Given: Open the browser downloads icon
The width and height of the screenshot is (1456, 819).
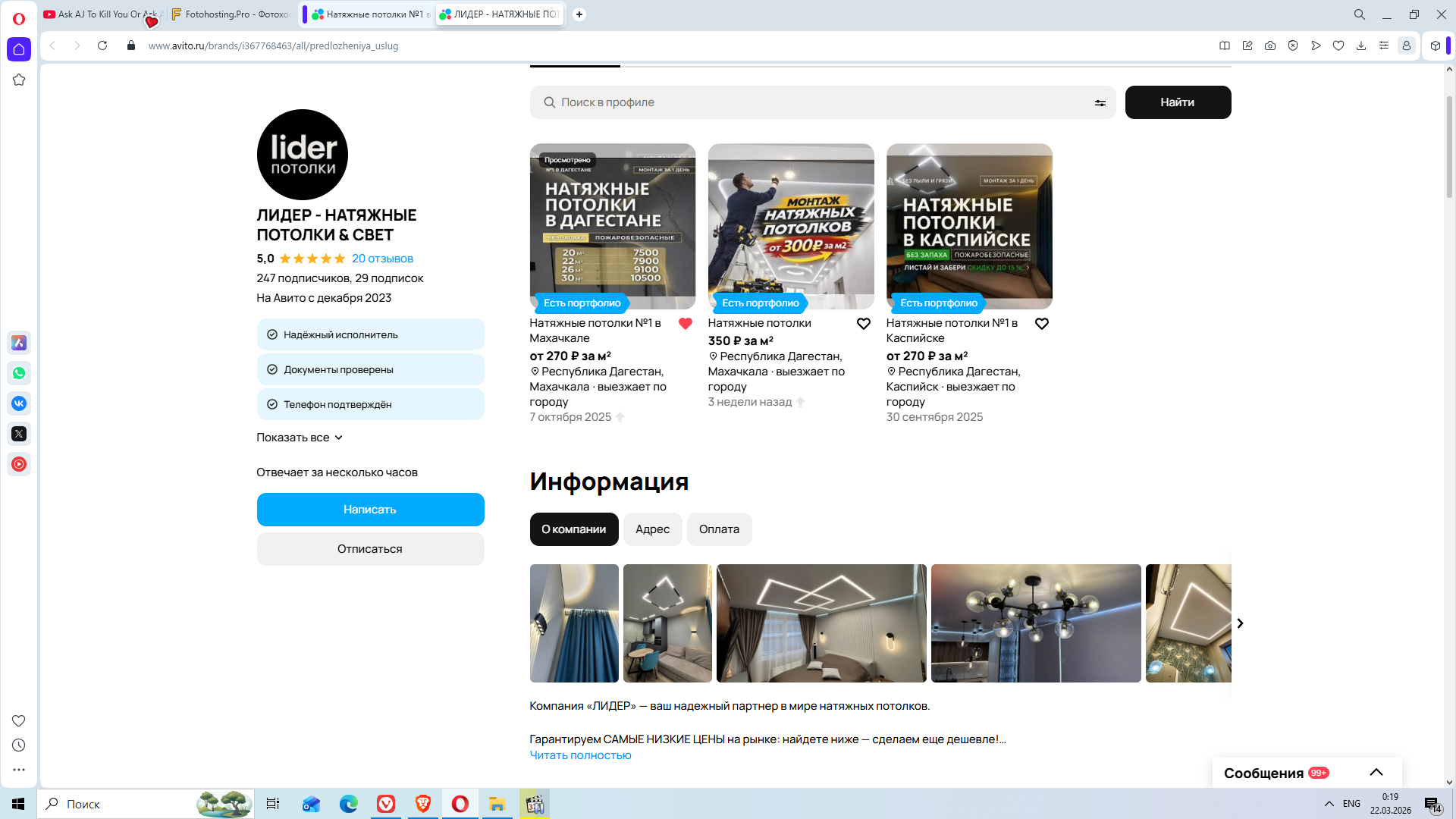Looking at the screenshot, I should click(x=1361, y=45).
